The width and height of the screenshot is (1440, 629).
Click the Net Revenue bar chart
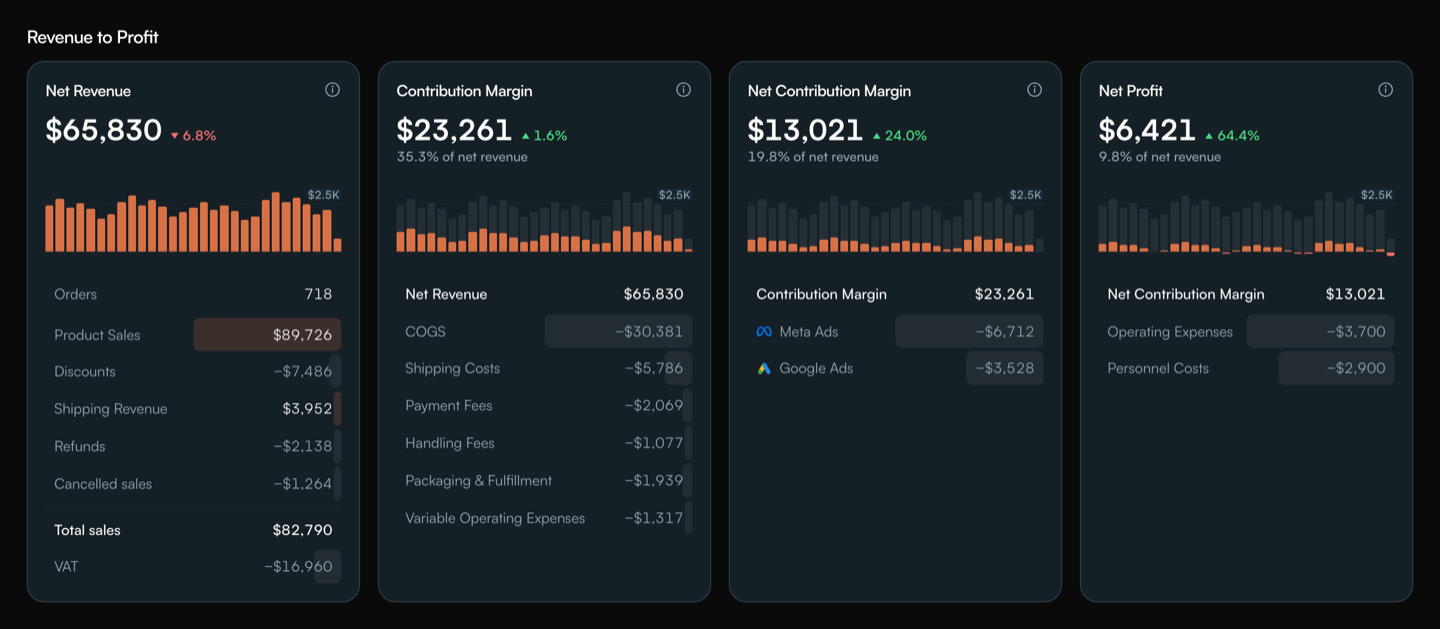tap(193, 222)
